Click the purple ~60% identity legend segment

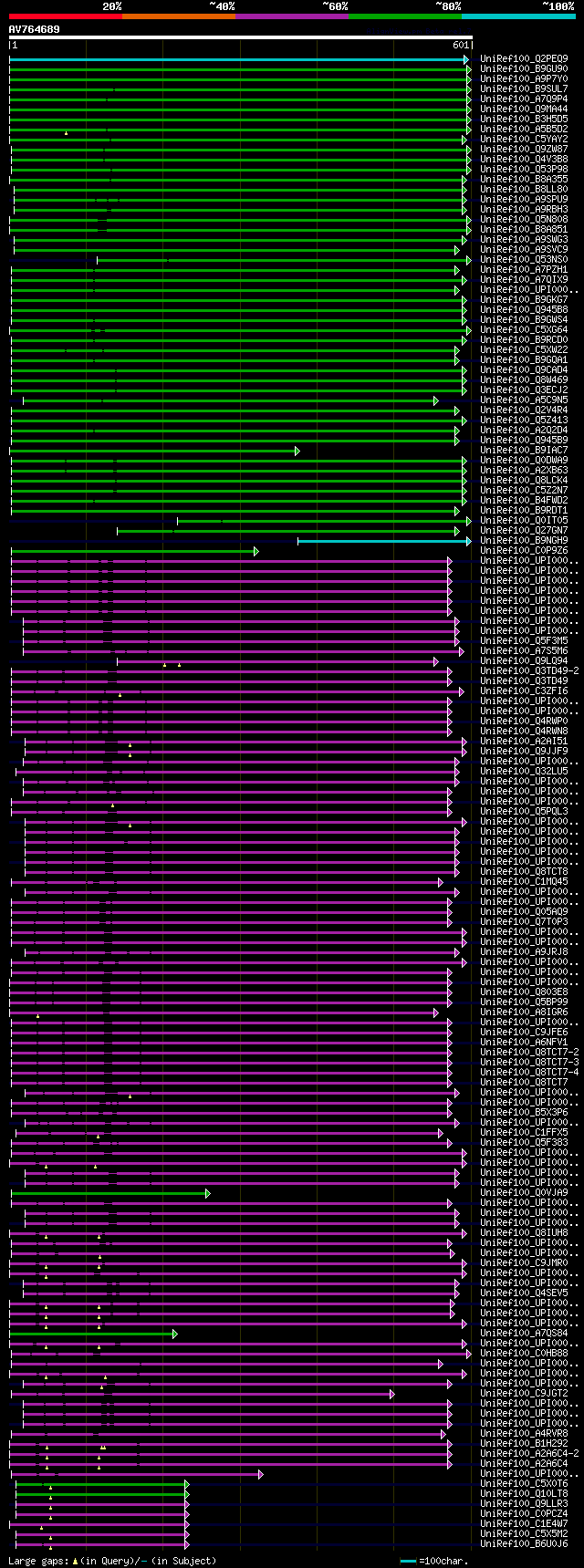(x=292, y=16)
